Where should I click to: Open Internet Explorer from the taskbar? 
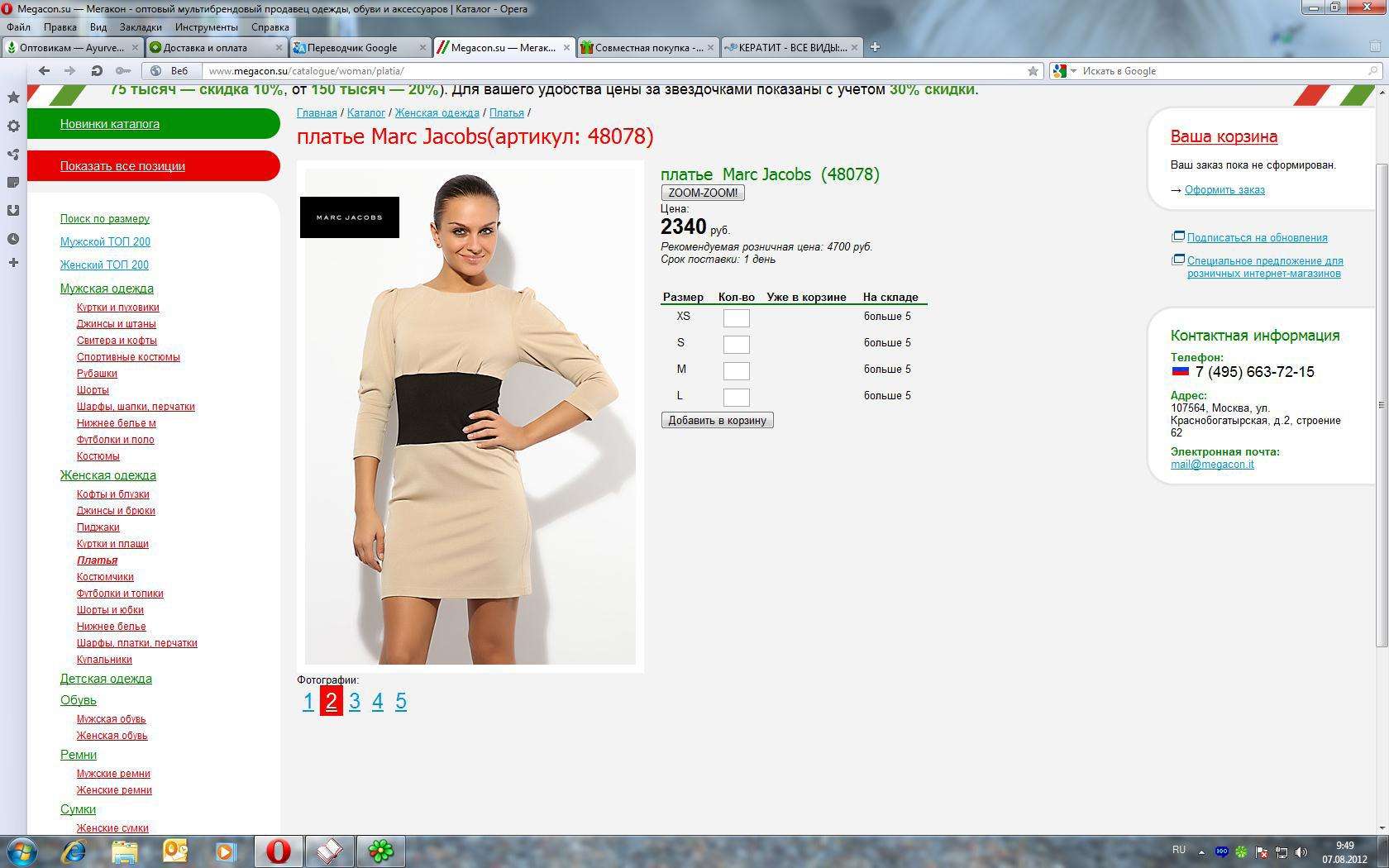click(74, 851)
